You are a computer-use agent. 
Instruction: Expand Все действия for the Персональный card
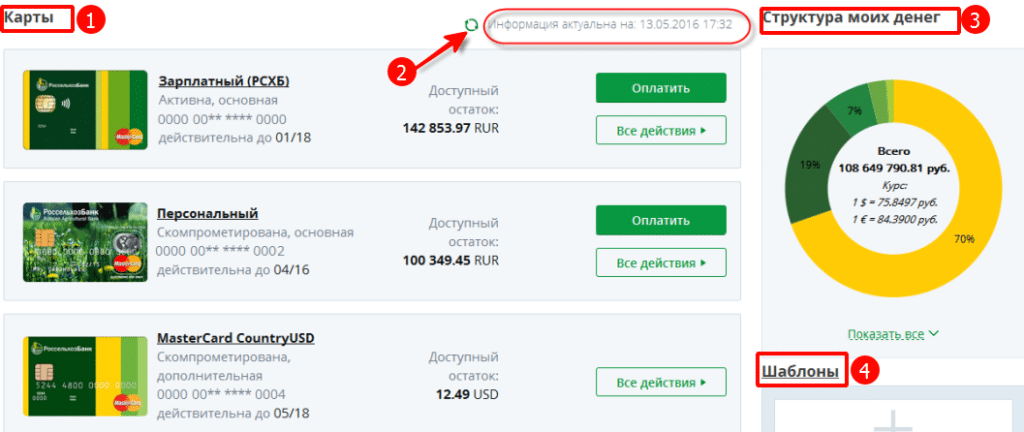[x=661, y=263]
